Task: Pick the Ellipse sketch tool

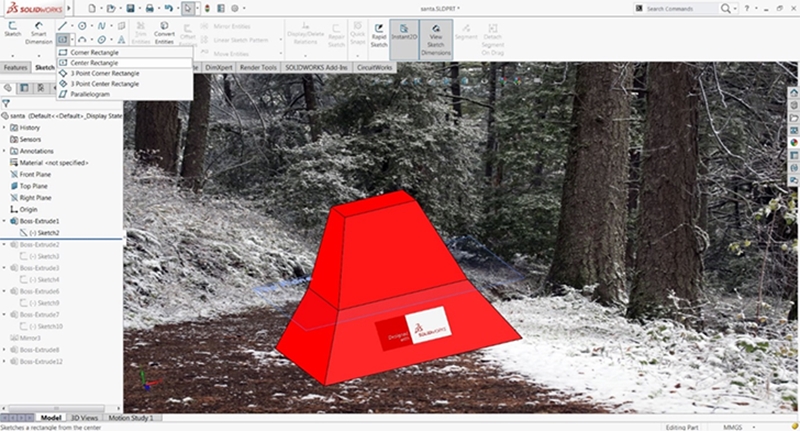Action: pyautogui.click(x=102, y=39)
